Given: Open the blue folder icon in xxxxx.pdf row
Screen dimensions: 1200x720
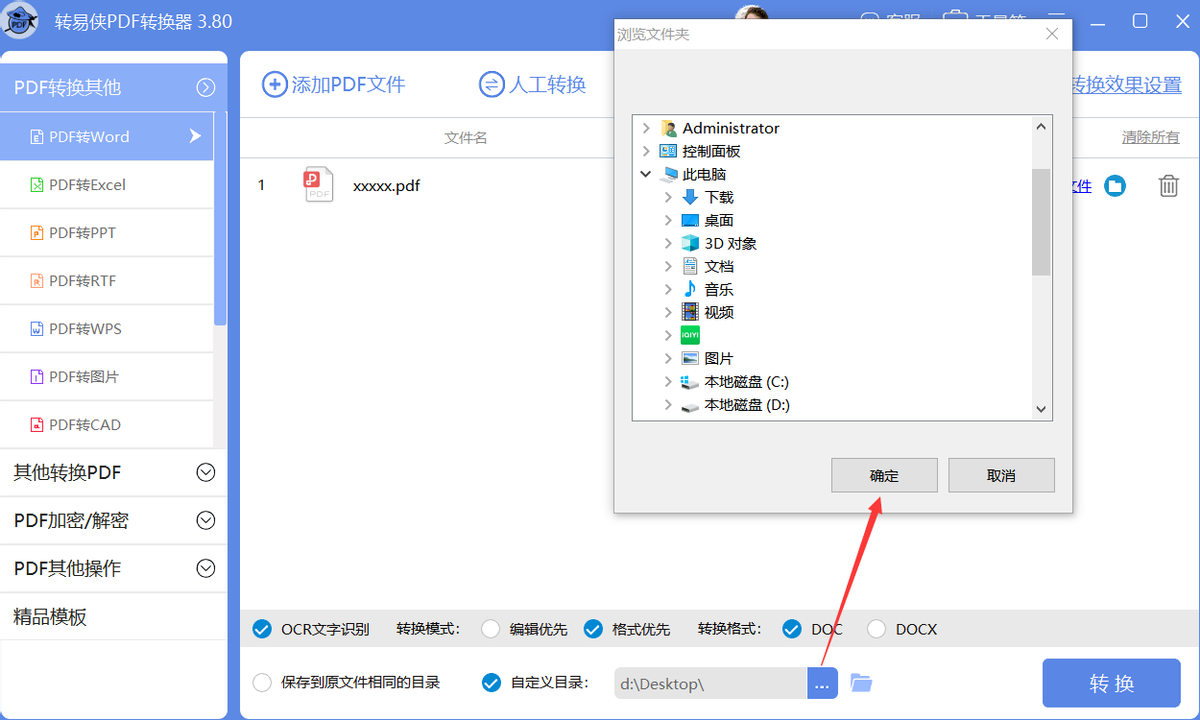Looking at the screenshot, I should point(1115,186).
